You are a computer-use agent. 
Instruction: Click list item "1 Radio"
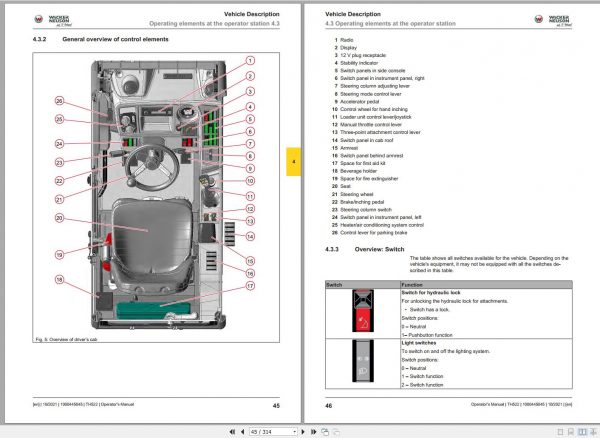[x=344, y=40]
